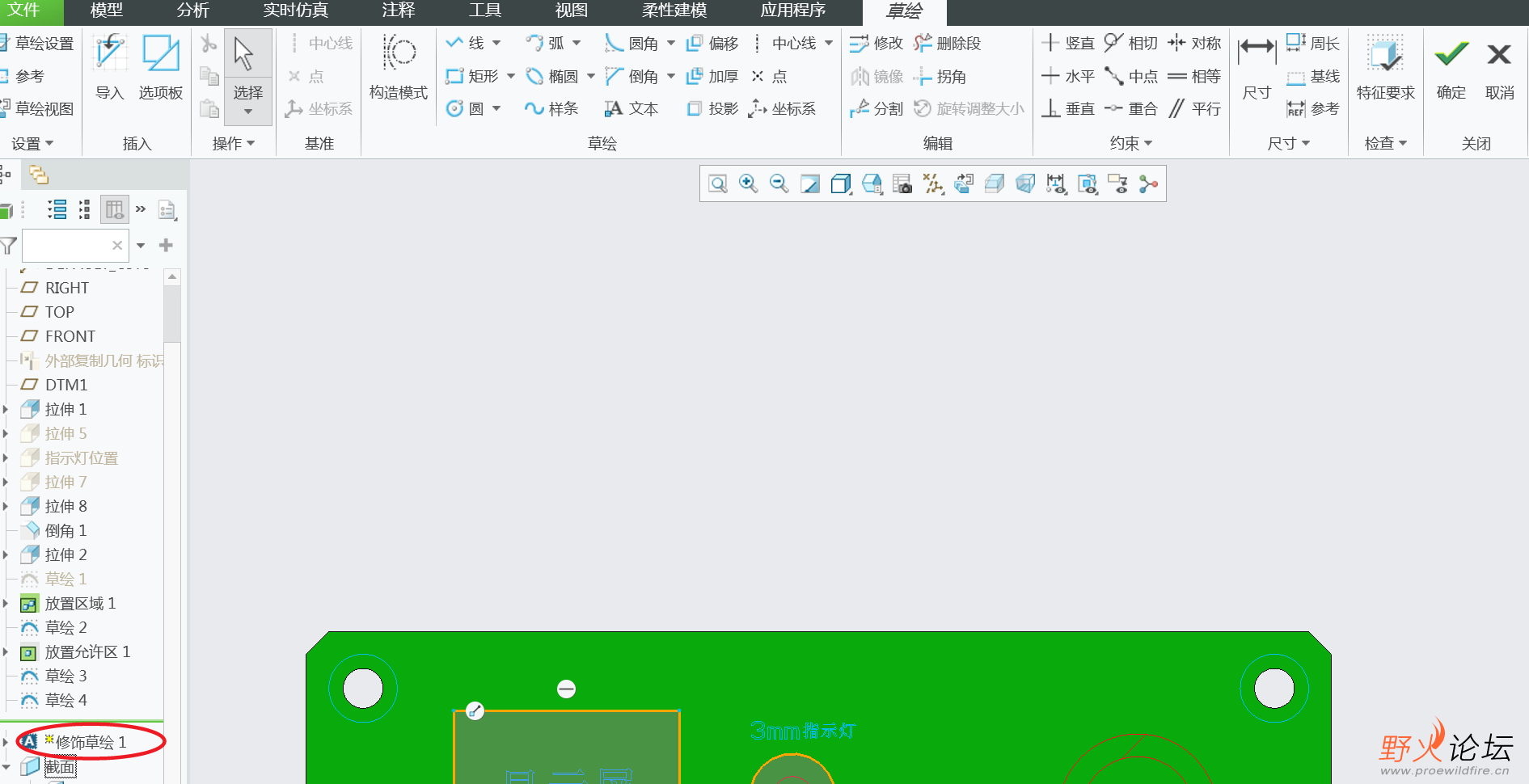Switch to the 模型 tab
1529x784 pixels.
coord(107,11)
